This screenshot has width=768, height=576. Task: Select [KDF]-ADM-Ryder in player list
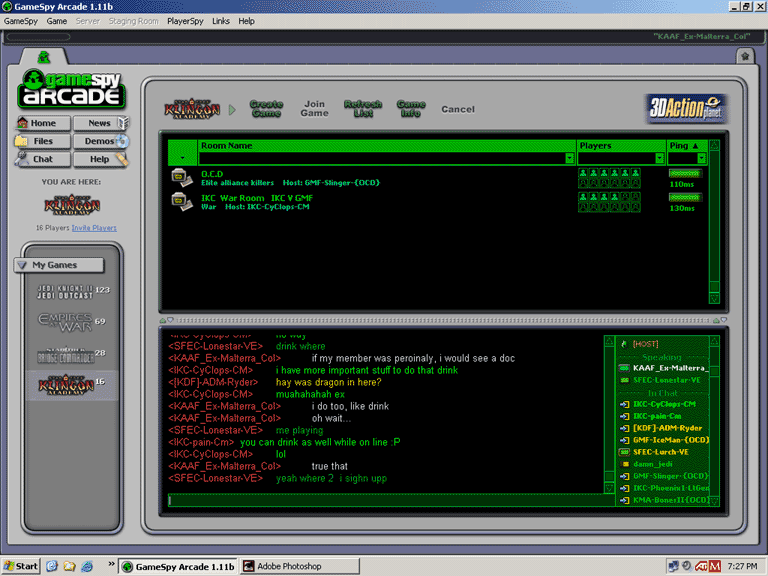point(667,428)
